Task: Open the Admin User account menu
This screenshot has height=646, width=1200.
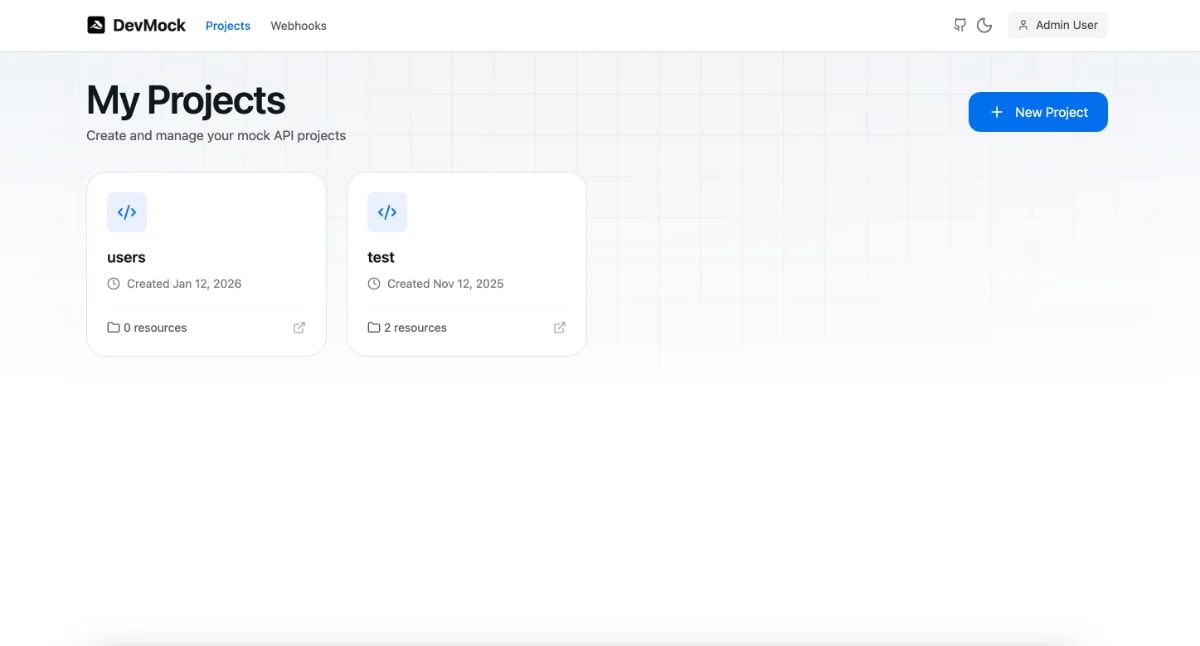Action: (x=1057, y=24)
